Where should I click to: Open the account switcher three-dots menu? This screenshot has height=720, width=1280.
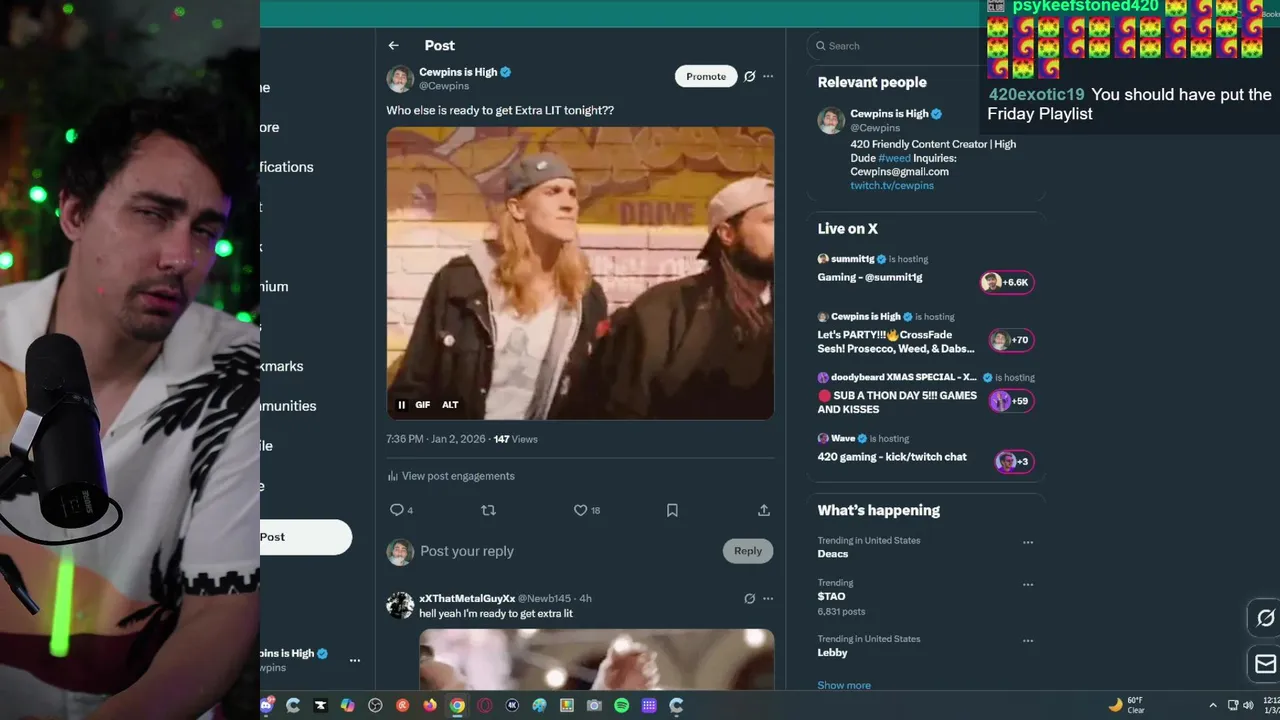point(354,660)
